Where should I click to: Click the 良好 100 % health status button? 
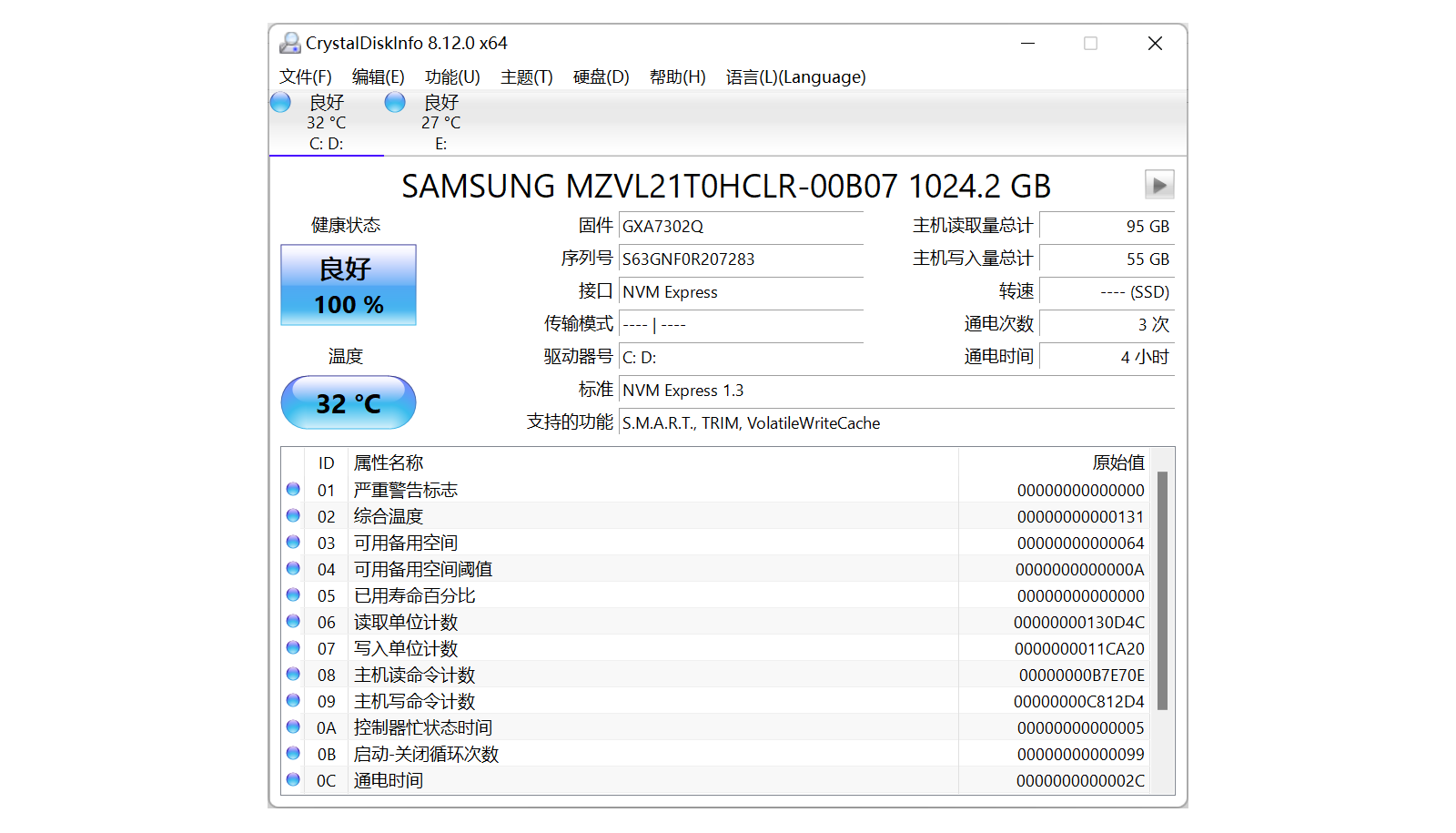(349, 285)
